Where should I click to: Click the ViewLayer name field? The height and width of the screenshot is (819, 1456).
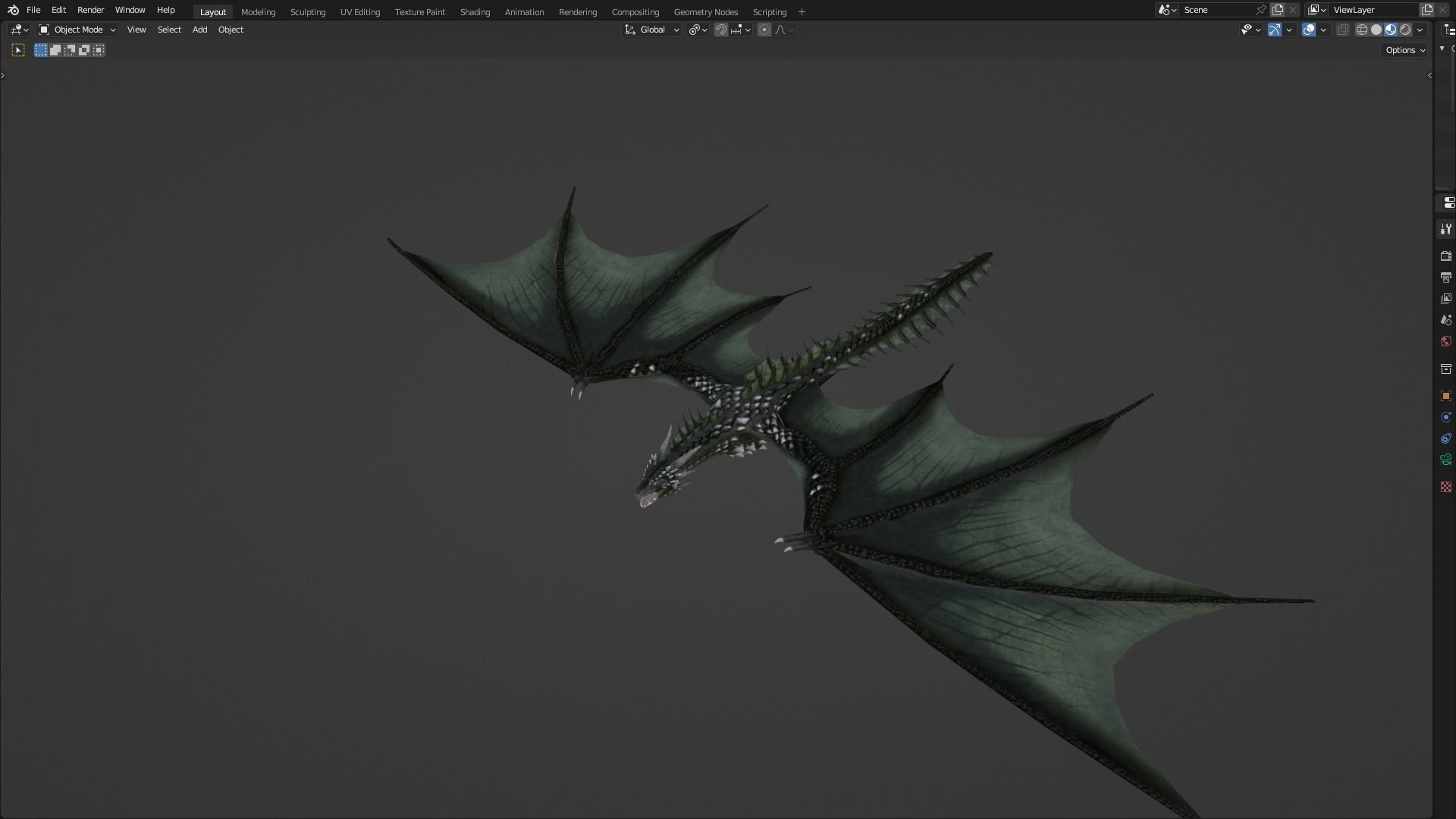click(1374, 10)
